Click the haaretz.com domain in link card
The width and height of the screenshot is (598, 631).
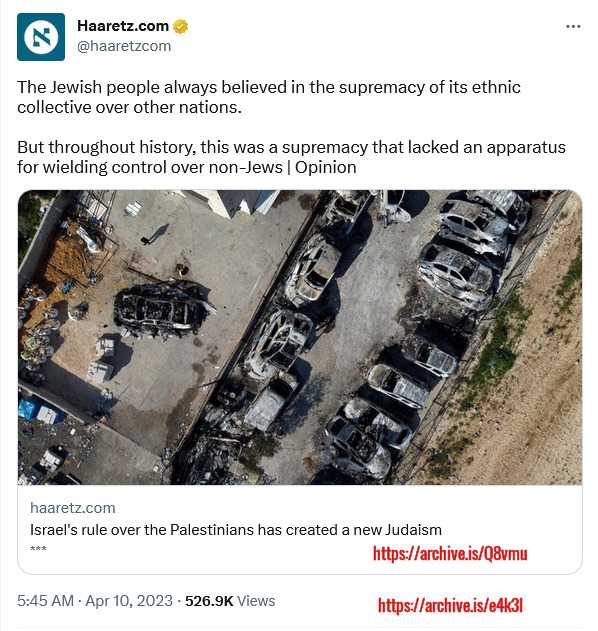point(73,508)
